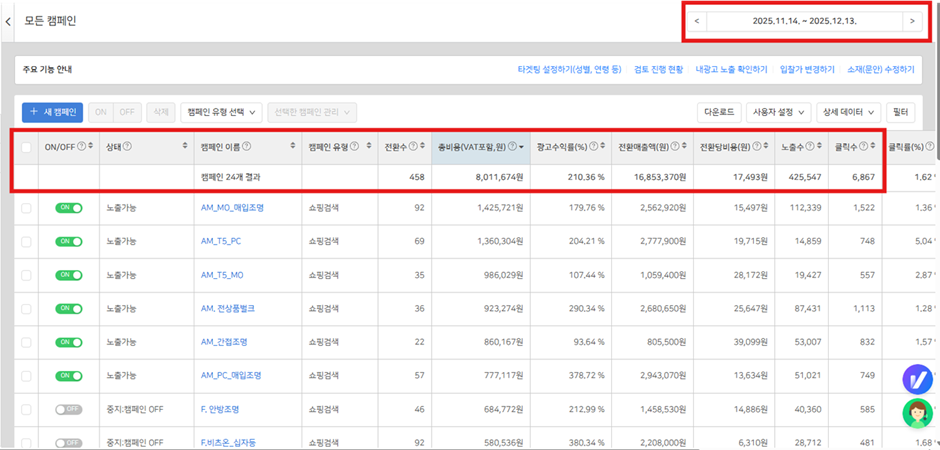Tick the checkbox for AM_간접조명 row
Image resolution: width=940 pixels, height=450 pixels.
point(26,343)
